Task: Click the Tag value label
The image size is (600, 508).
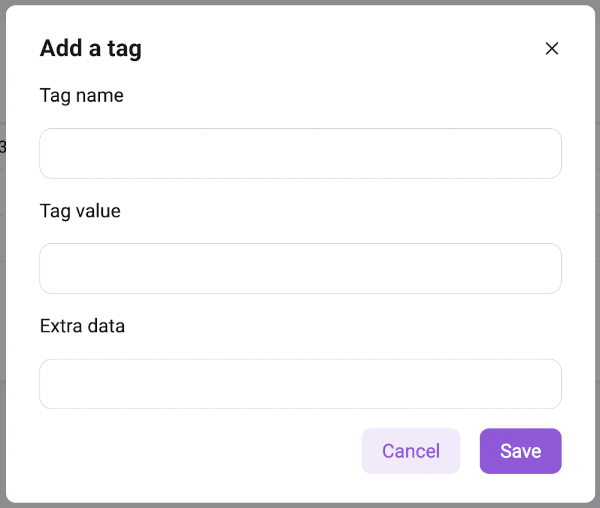Action: point(80,211)
